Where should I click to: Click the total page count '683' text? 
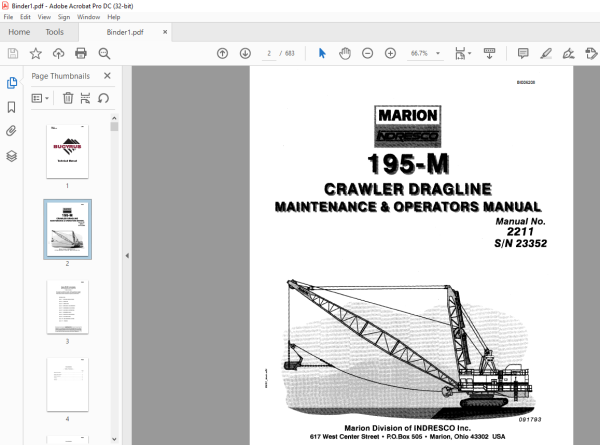pyautogui.click(x=290, y=53)
